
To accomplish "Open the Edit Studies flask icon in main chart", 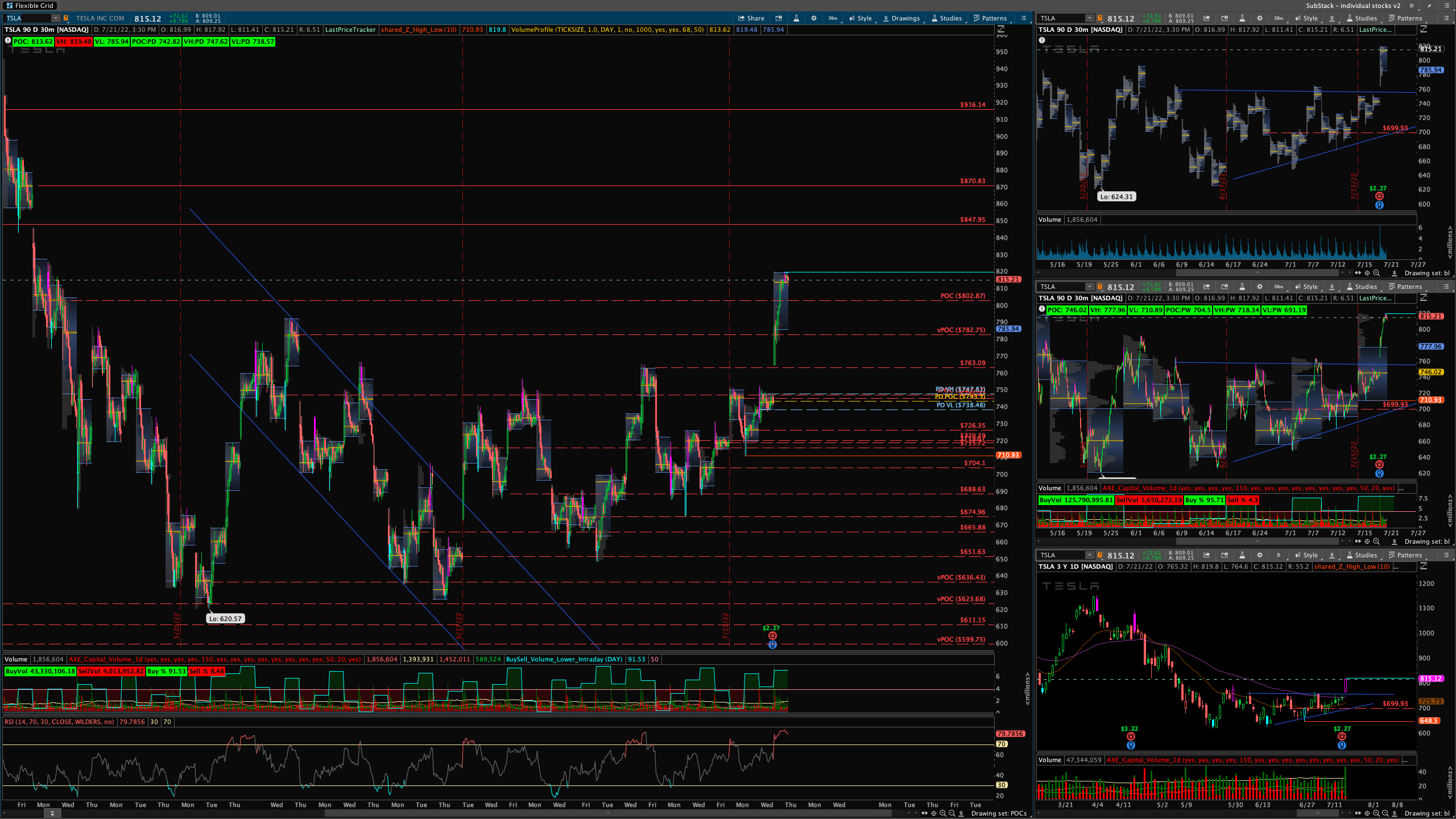I will point(796,18).
